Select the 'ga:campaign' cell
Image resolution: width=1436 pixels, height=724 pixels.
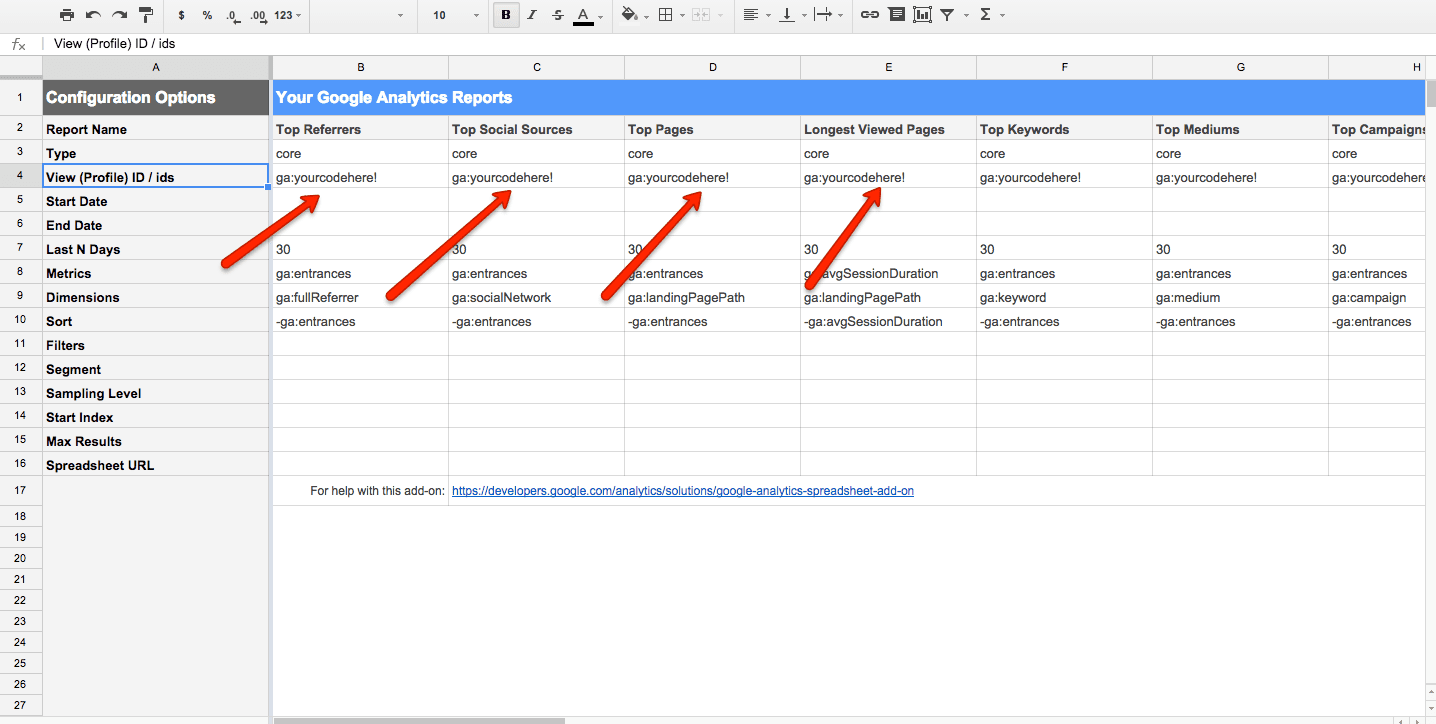pyautogui.click(x=1376, y=297)
